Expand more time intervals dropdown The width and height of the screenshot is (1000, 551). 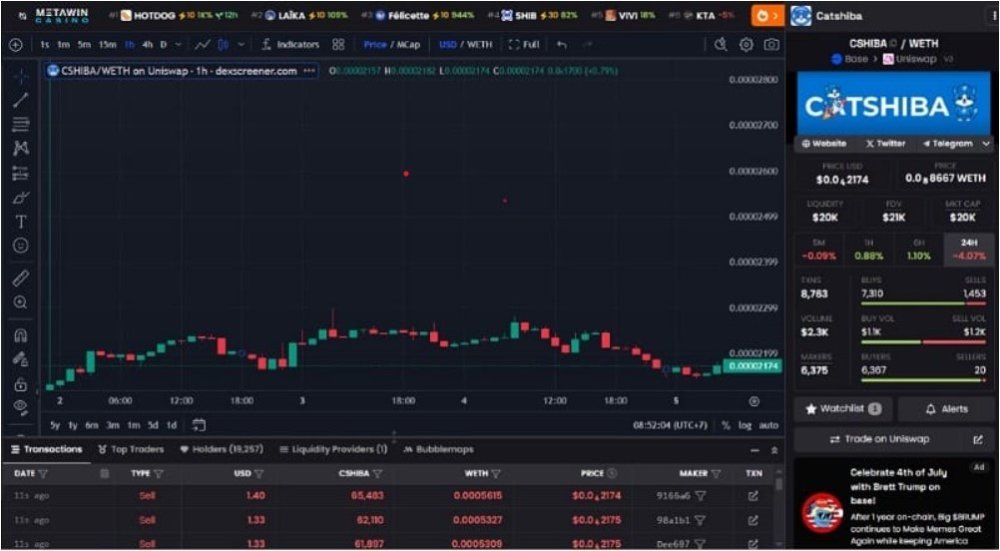[178, 45]
